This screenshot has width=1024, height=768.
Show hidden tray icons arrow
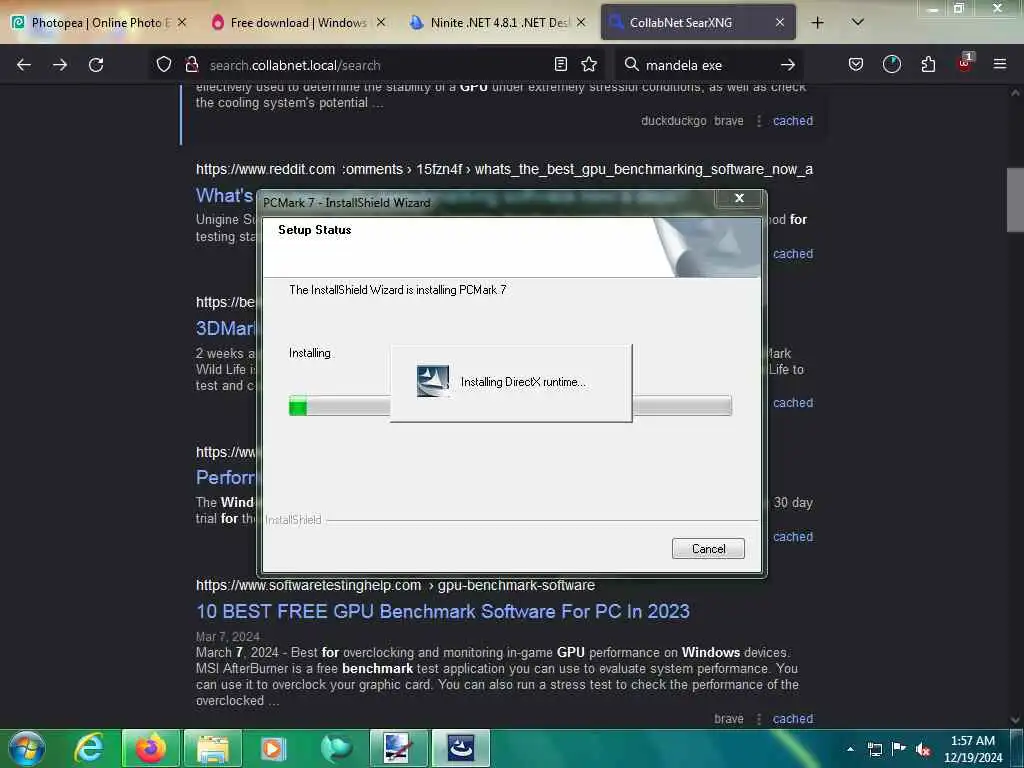[x=850, y=749]
